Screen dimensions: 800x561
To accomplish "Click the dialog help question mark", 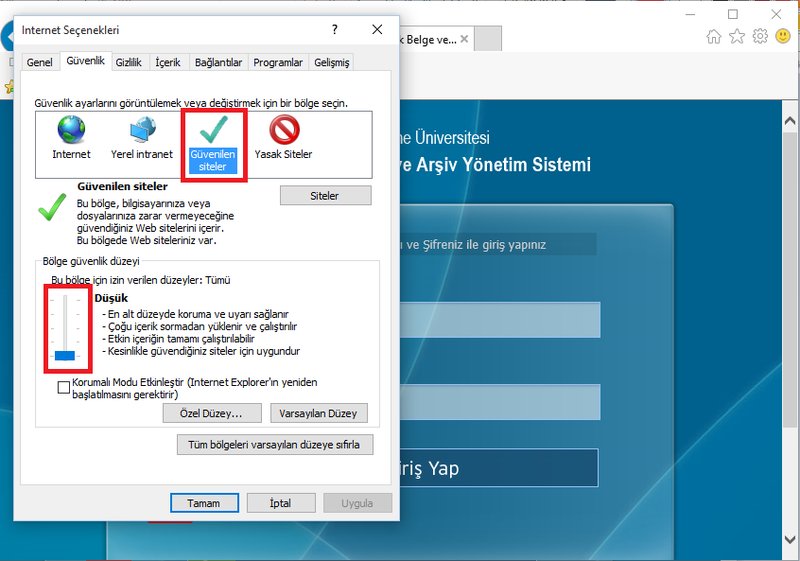I will pyautogui.click(x=334, y=31).
